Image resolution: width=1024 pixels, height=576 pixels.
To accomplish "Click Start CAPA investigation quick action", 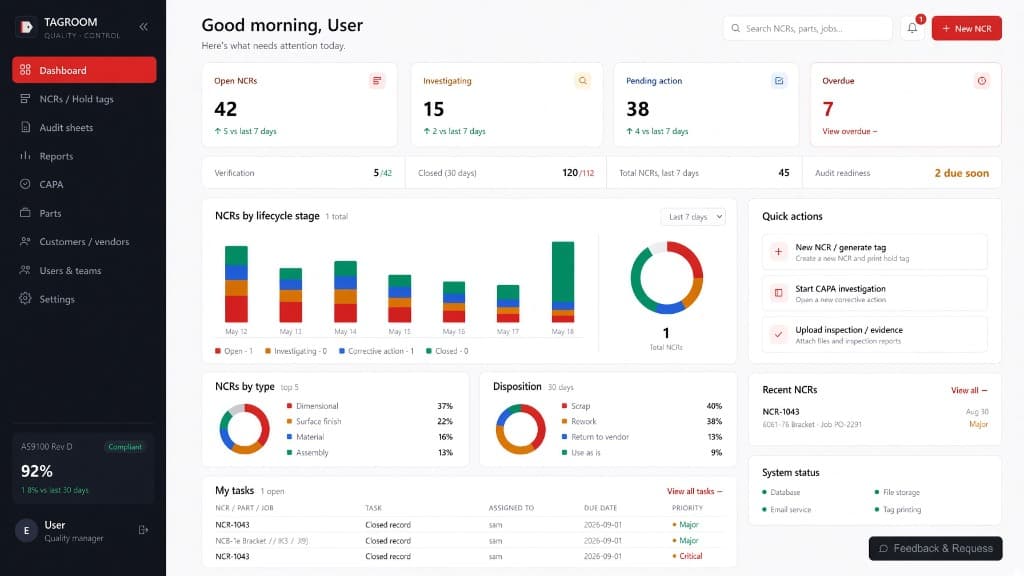I will [x=874, y=293].
